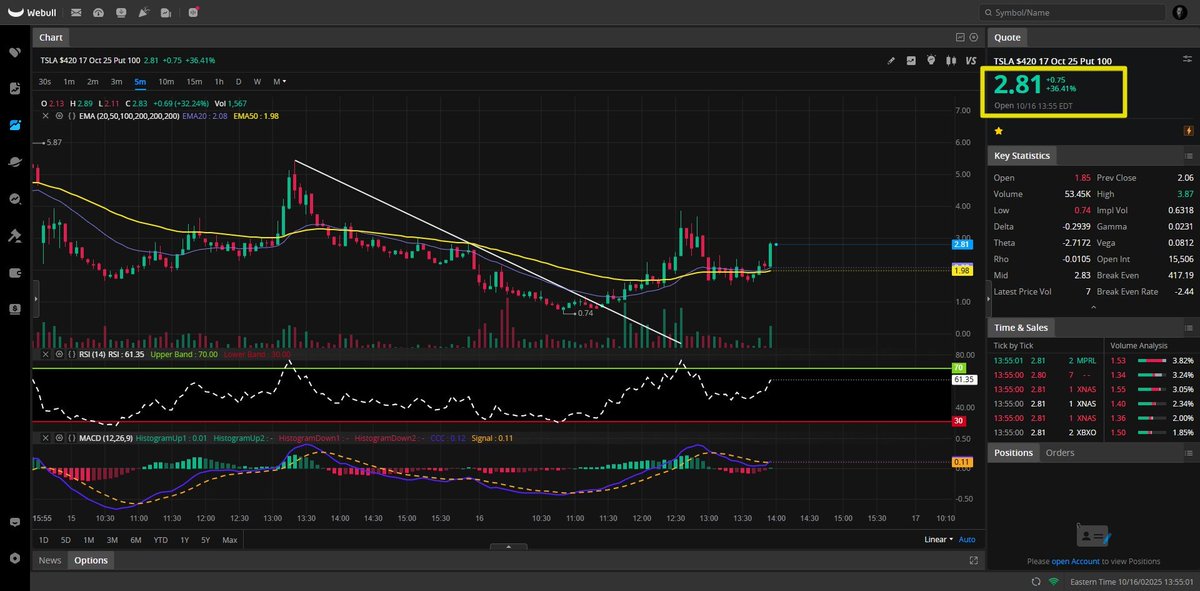Set chart range to 5D
The height and width of the screenshot is (591, 1200).
pos(66,540)
